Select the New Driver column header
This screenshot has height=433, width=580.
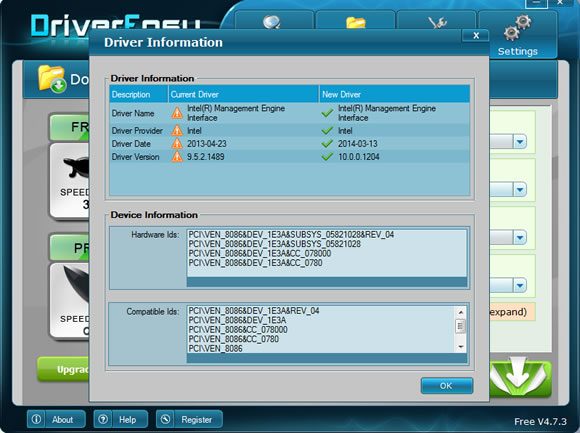pos(395,94)
